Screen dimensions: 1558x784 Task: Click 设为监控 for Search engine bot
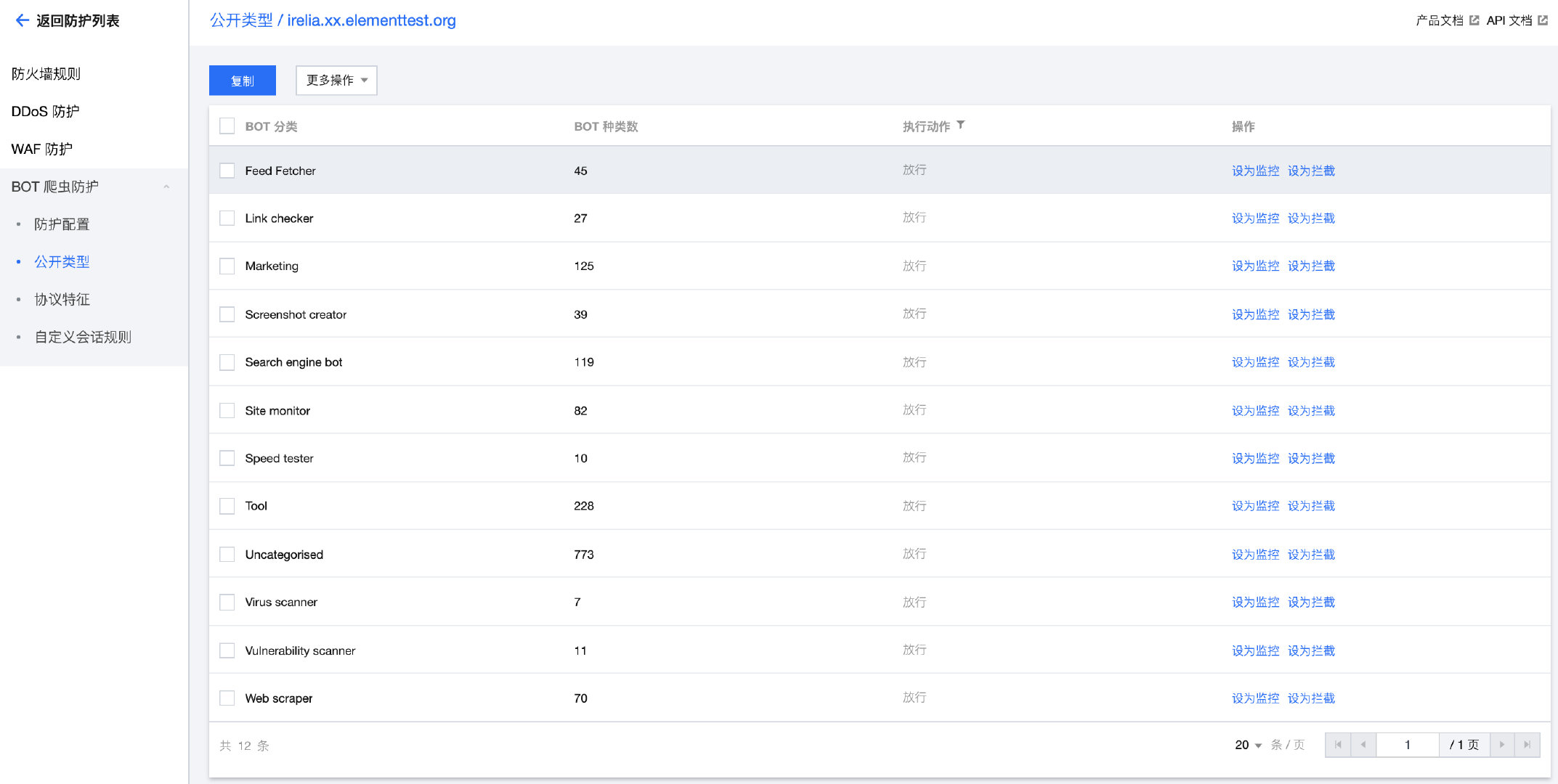pos(1255,362)
